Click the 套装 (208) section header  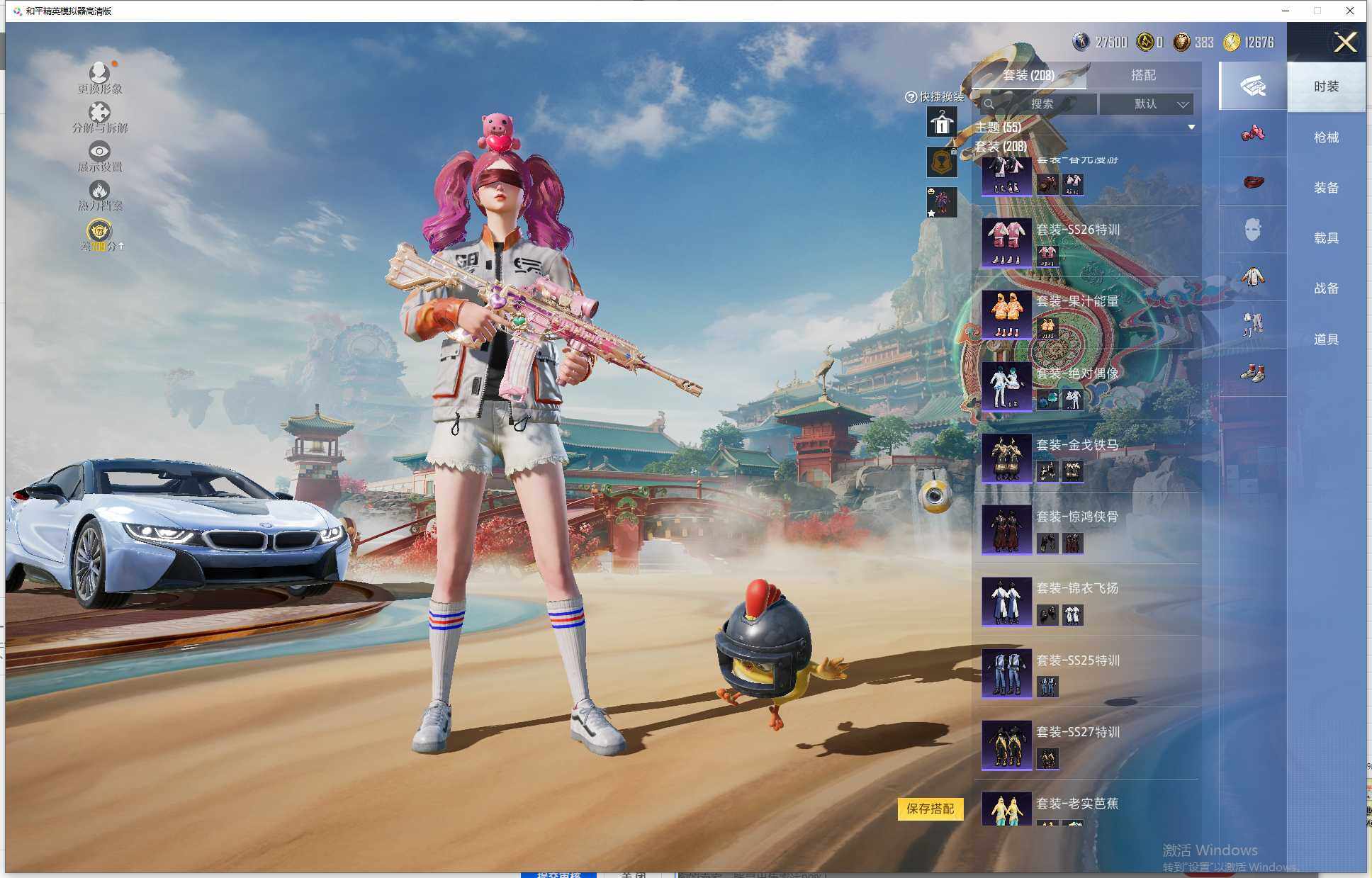1001,146
